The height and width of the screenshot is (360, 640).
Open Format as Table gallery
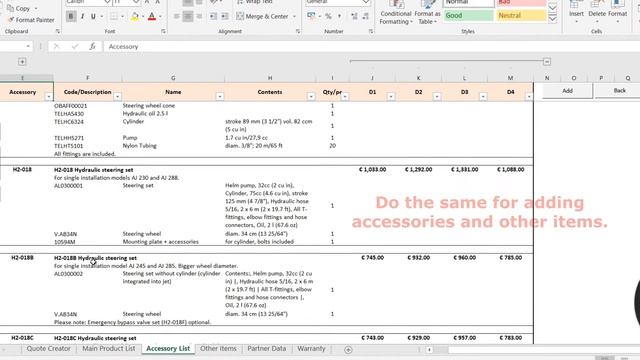[x=427, y=12]
